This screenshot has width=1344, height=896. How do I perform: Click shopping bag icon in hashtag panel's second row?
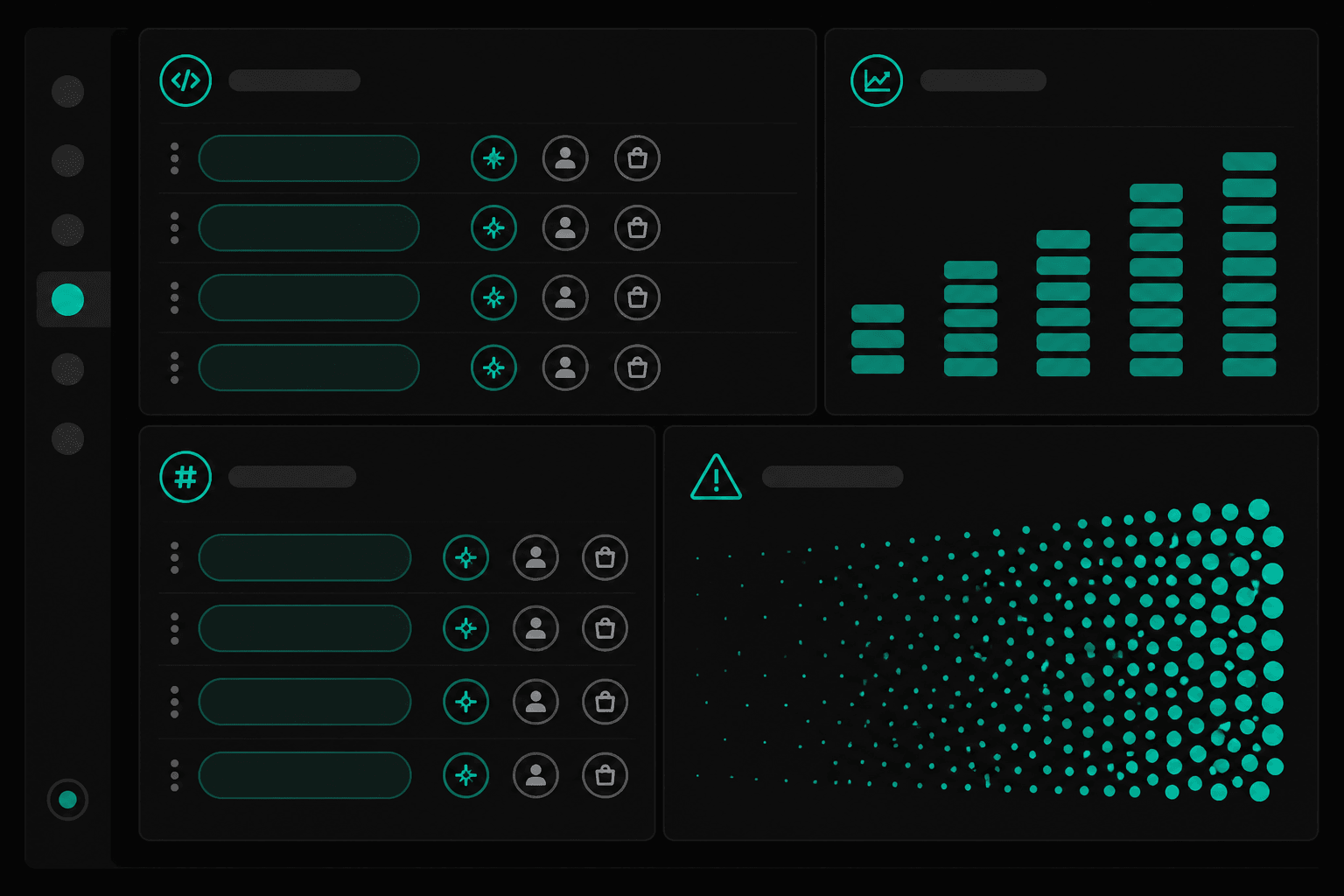coord(605,628)
